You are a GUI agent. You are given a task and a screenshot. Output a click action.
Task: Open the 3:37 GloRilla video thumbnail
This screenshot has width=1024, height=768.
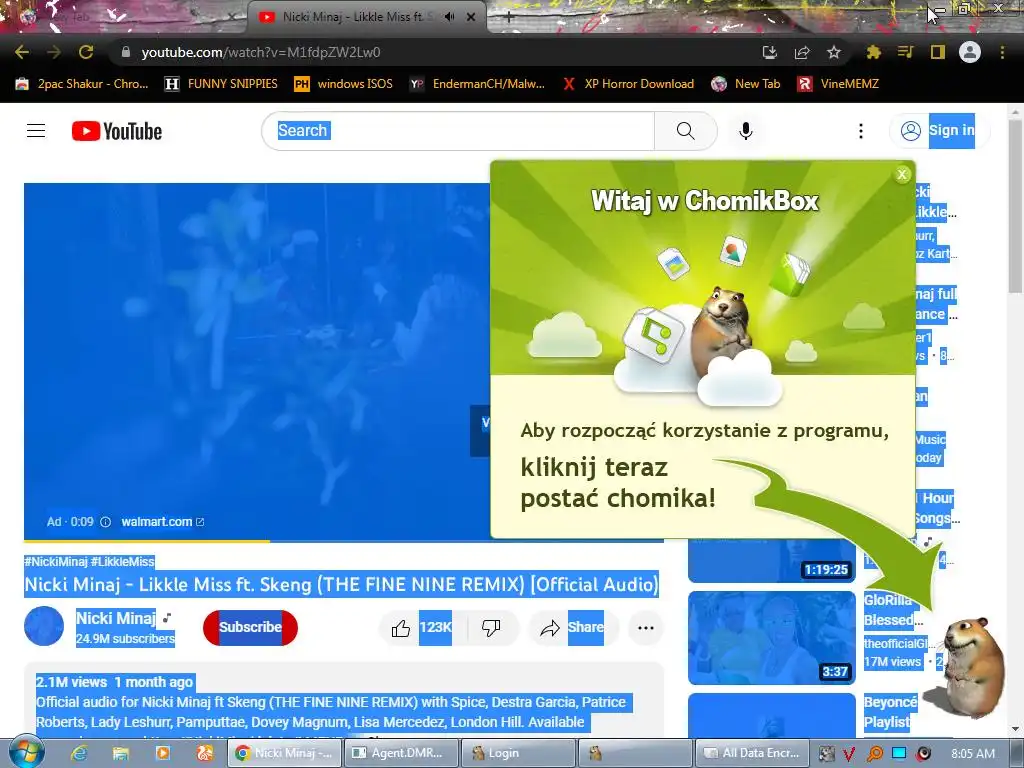click(x=772, y=638)
